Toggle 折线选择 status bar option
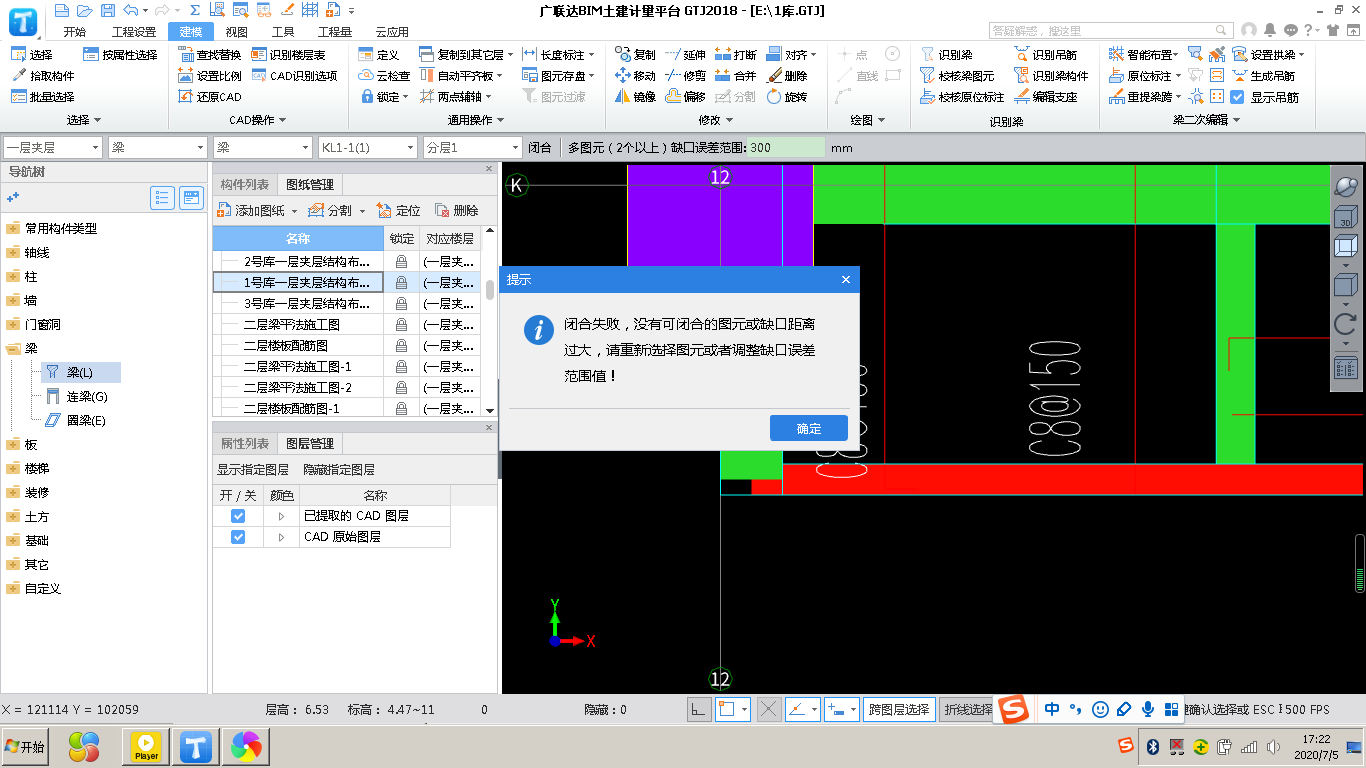 coord(966,710)
